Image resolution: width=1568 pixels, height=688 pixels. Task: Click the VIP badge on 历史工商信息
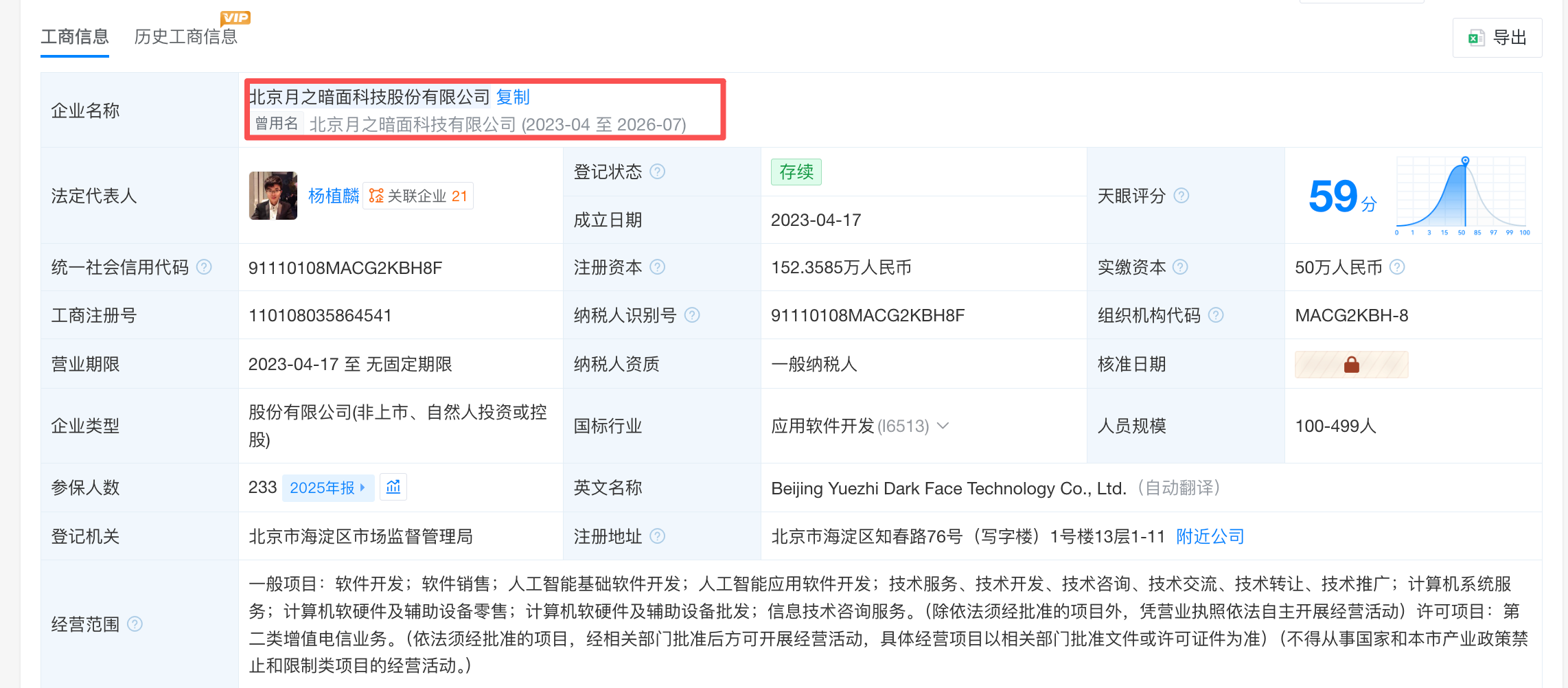[235, 18]
